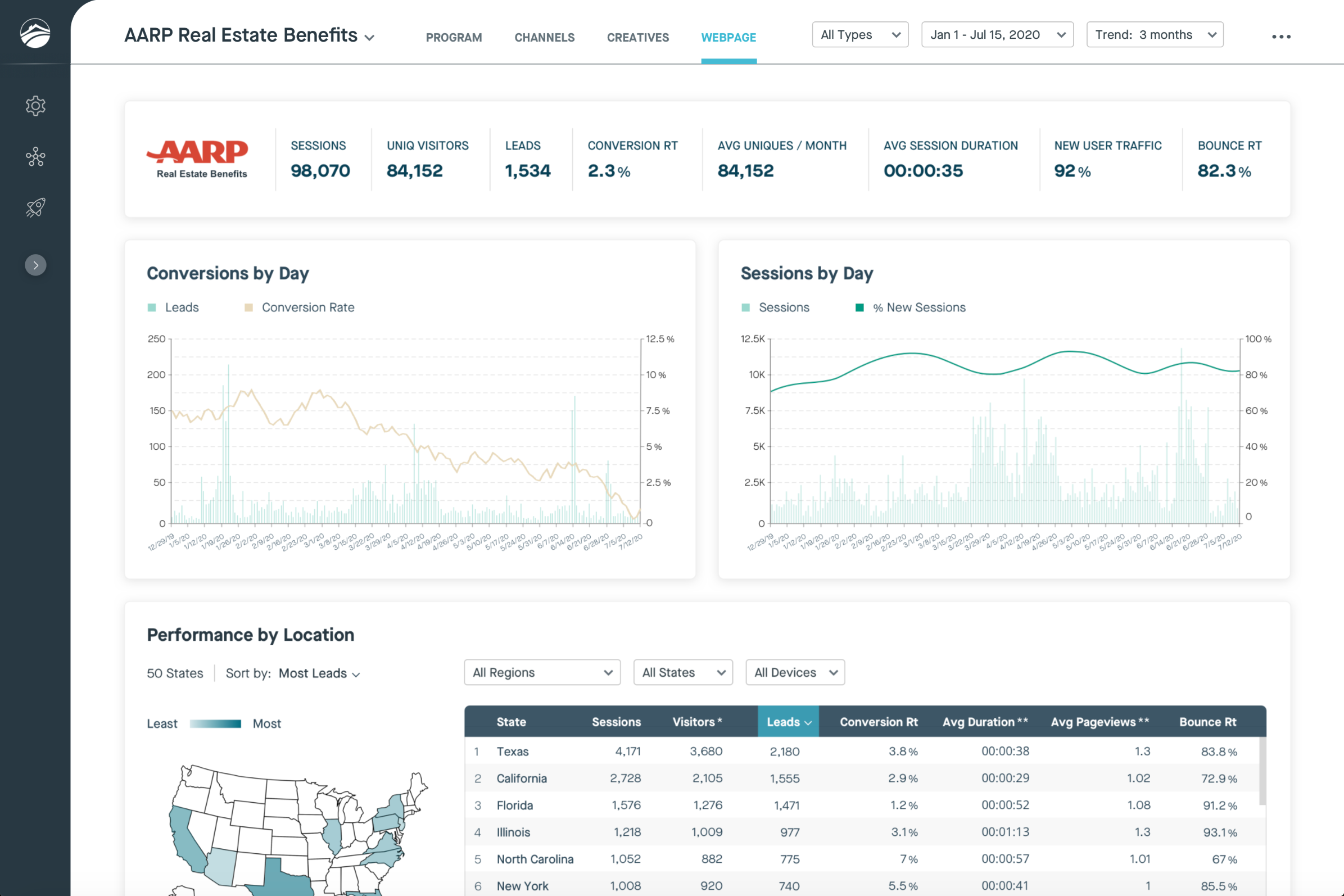Screen dimensions: 1344x896
Task: Click the table vertical scrollbar
Action: (1262, 771)
